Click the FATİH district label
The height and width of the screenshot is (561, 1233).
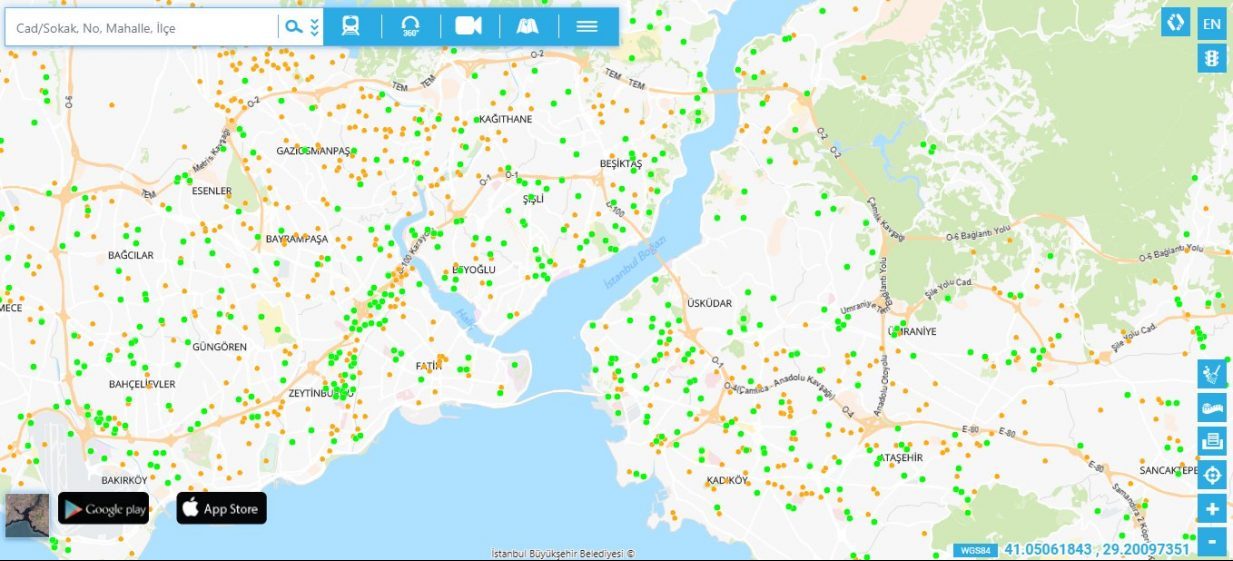coord(428,366)
